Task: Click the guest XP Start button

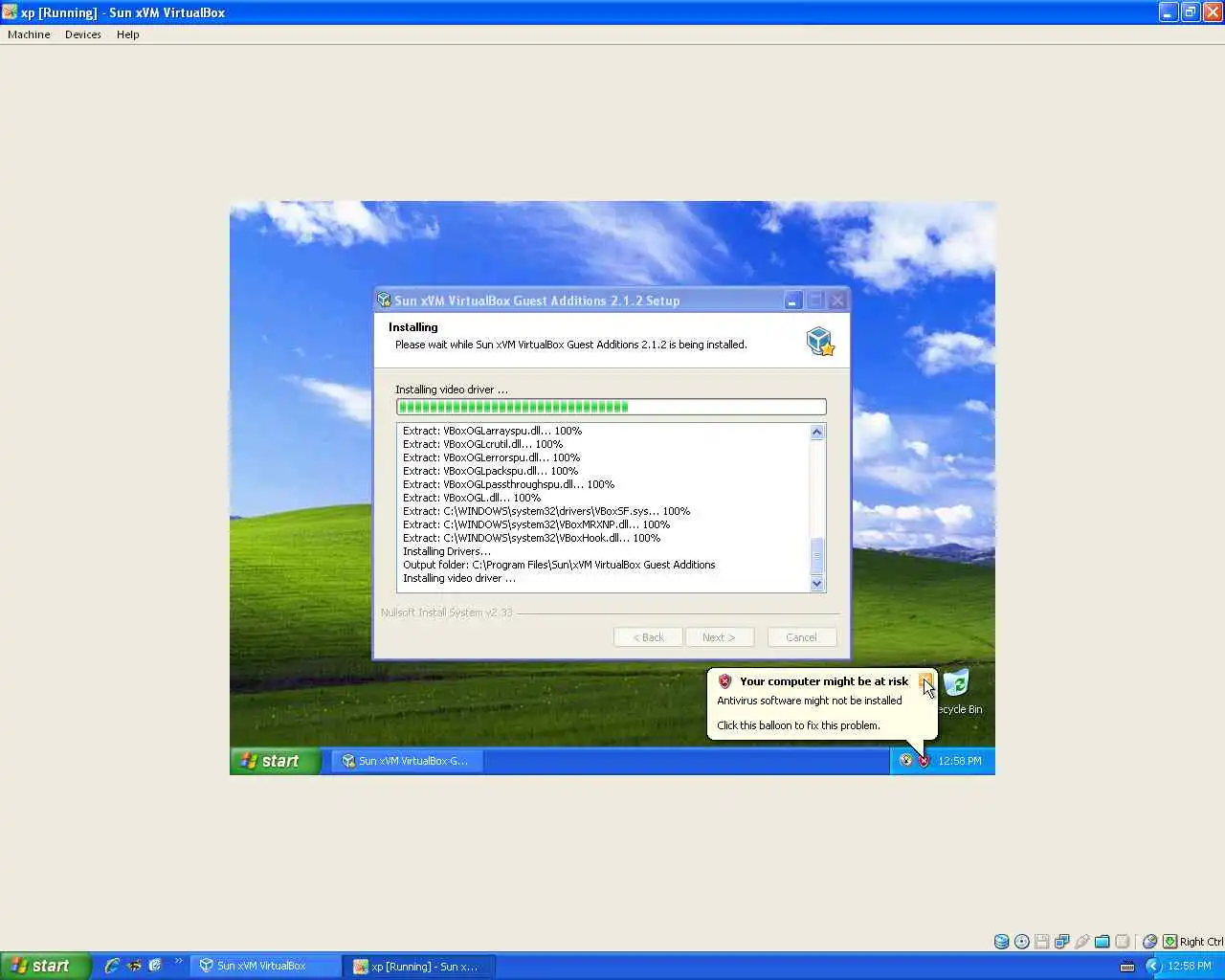Action: tap(275, 761)
